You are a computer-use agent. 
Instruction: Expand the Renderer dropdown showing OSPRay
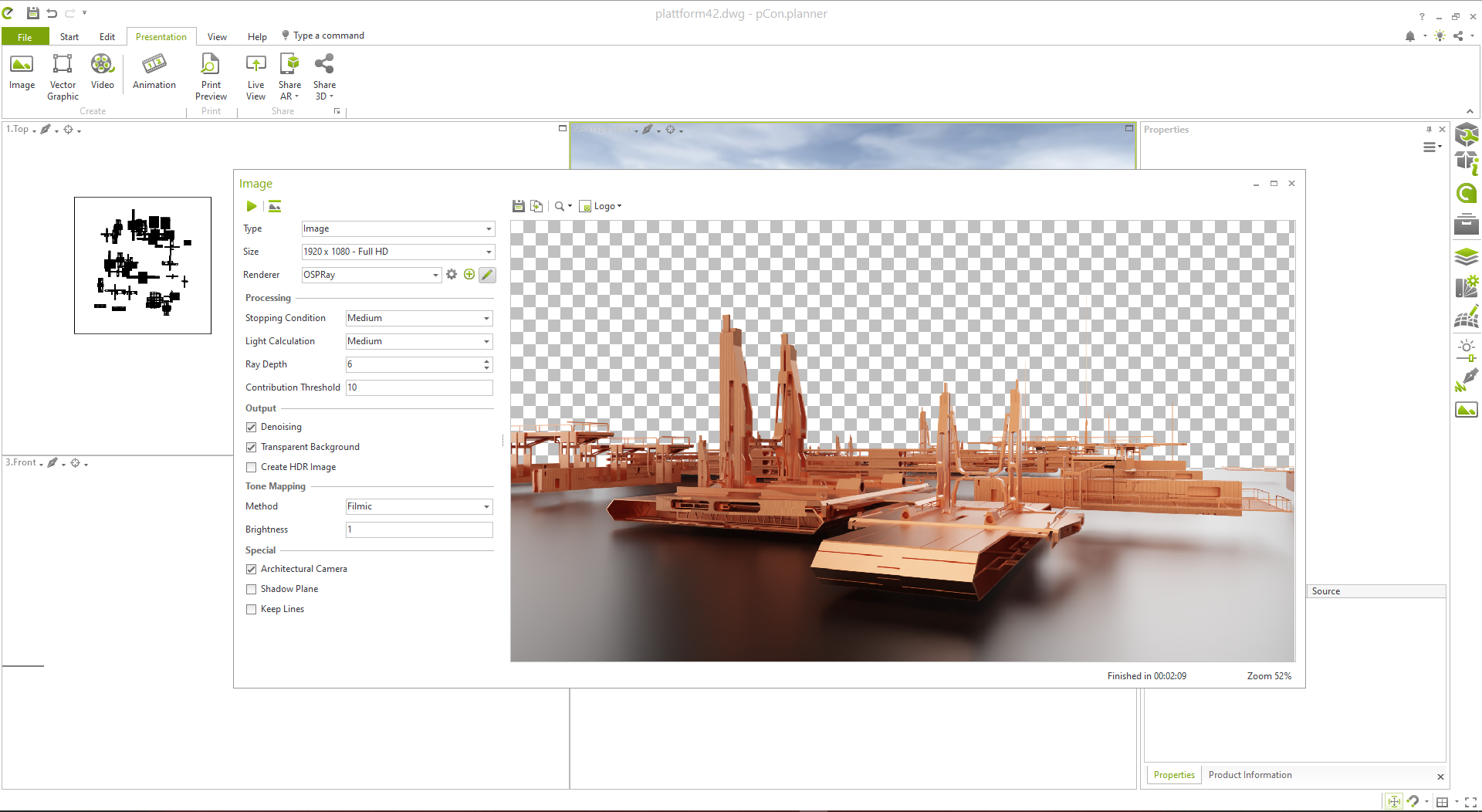[x=371, y=275]
